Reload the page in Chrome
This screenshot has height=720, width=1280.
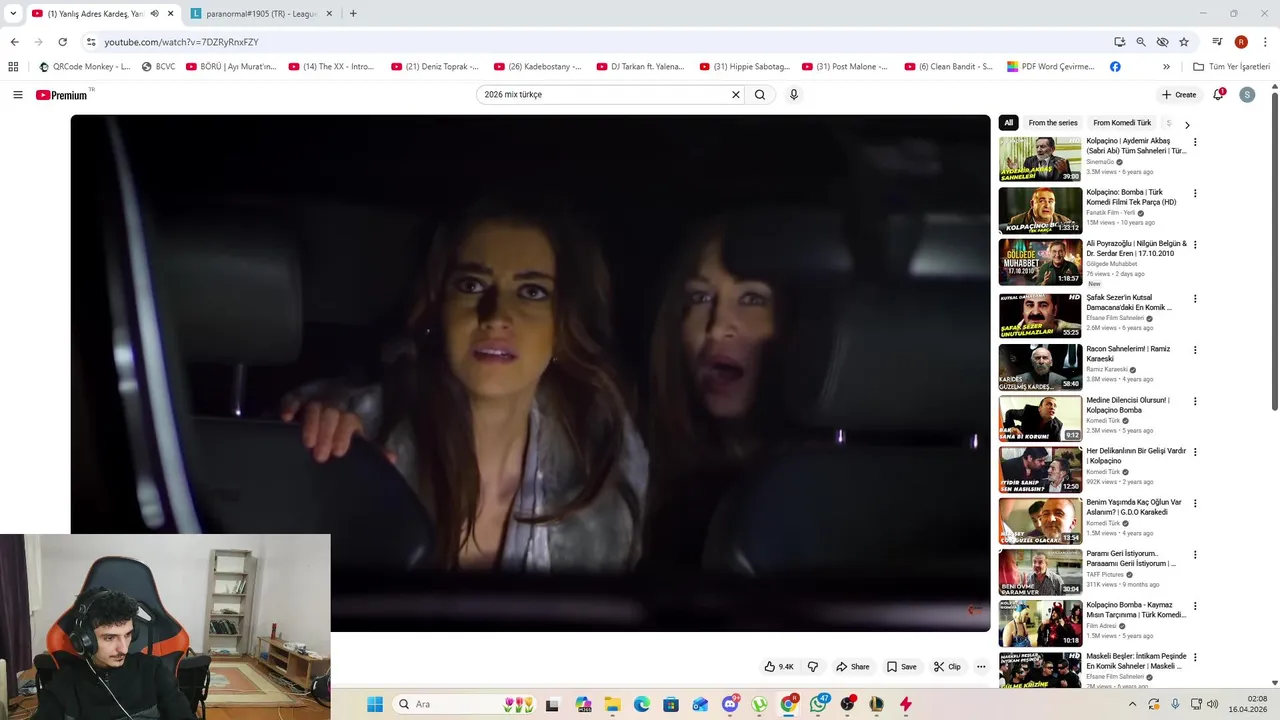(x=62, y=42)
